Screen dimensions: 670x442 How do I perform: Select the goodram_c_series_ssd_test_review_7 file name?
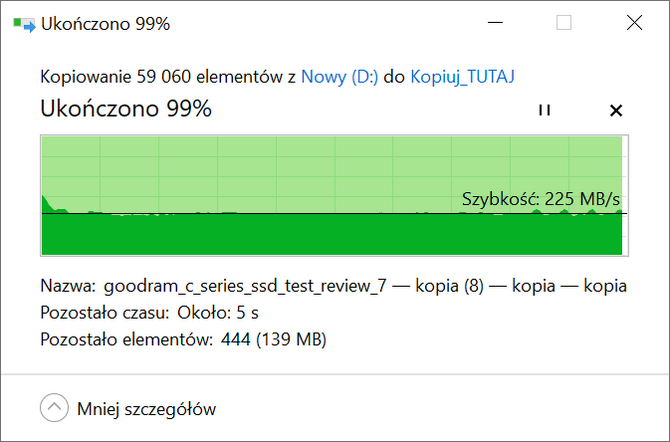pyautogui.click(x=245, y=286)
